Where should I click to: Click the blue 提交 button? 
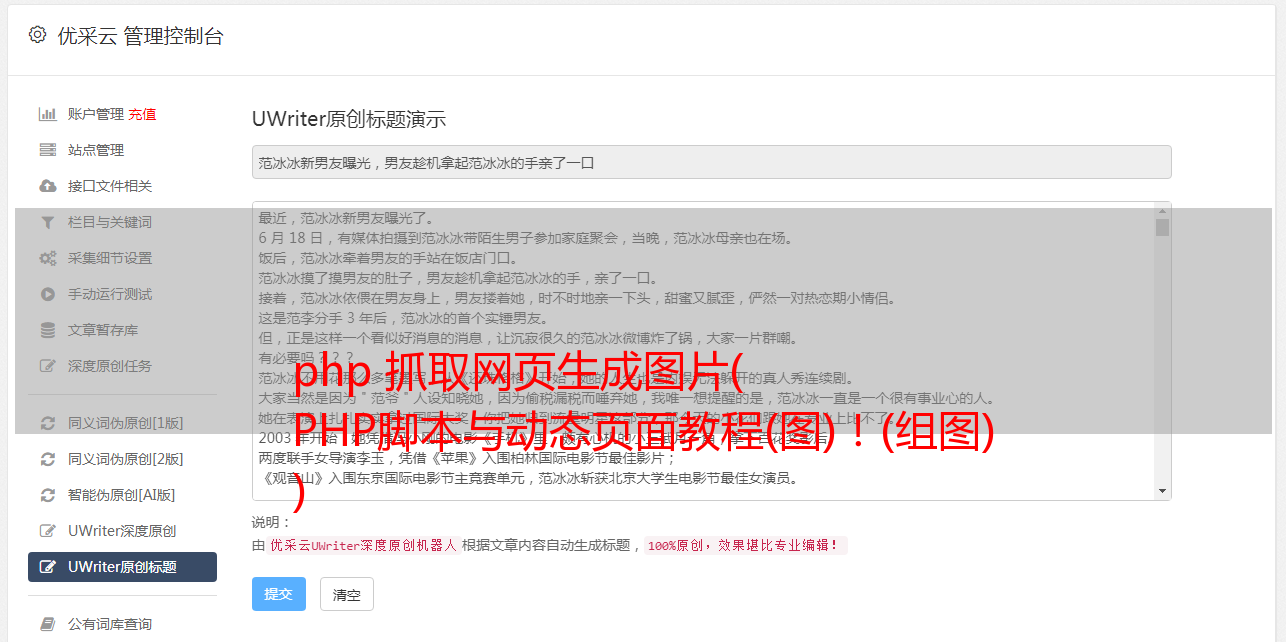pyautogui.click(x=279, y=594)
